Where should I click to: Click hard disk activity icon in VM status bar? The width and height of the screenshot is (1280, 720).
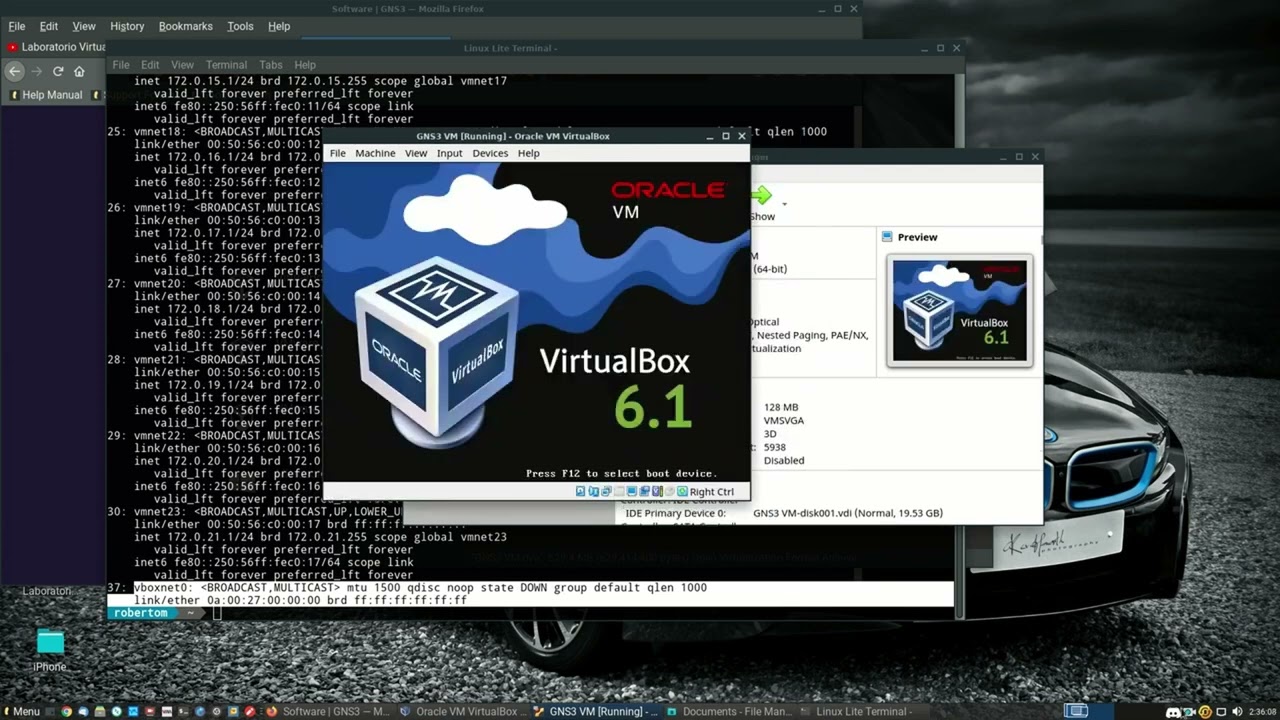click(581, 491)
